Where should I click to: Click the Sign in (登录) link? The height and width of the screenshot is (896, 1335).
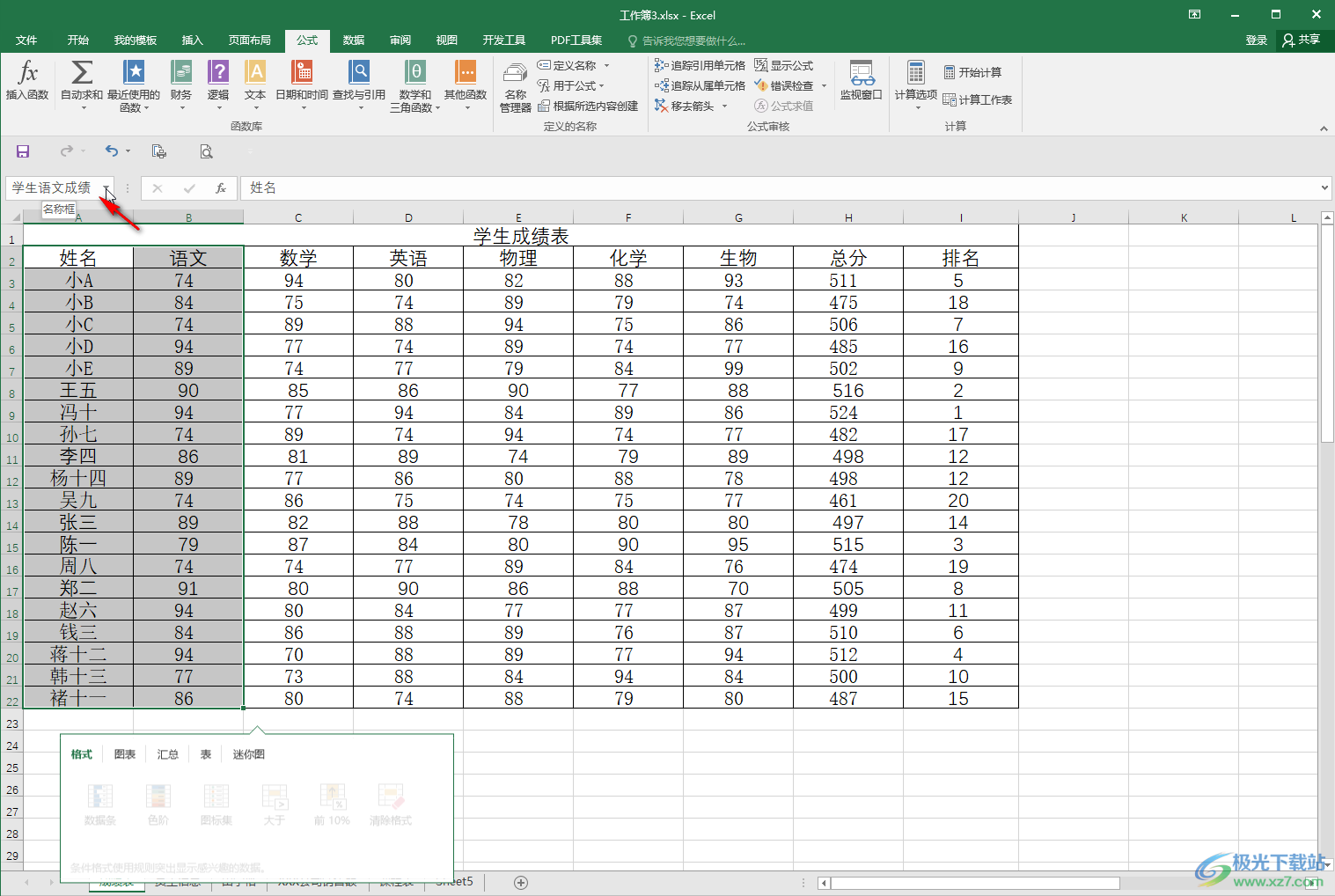[1257, 40]
